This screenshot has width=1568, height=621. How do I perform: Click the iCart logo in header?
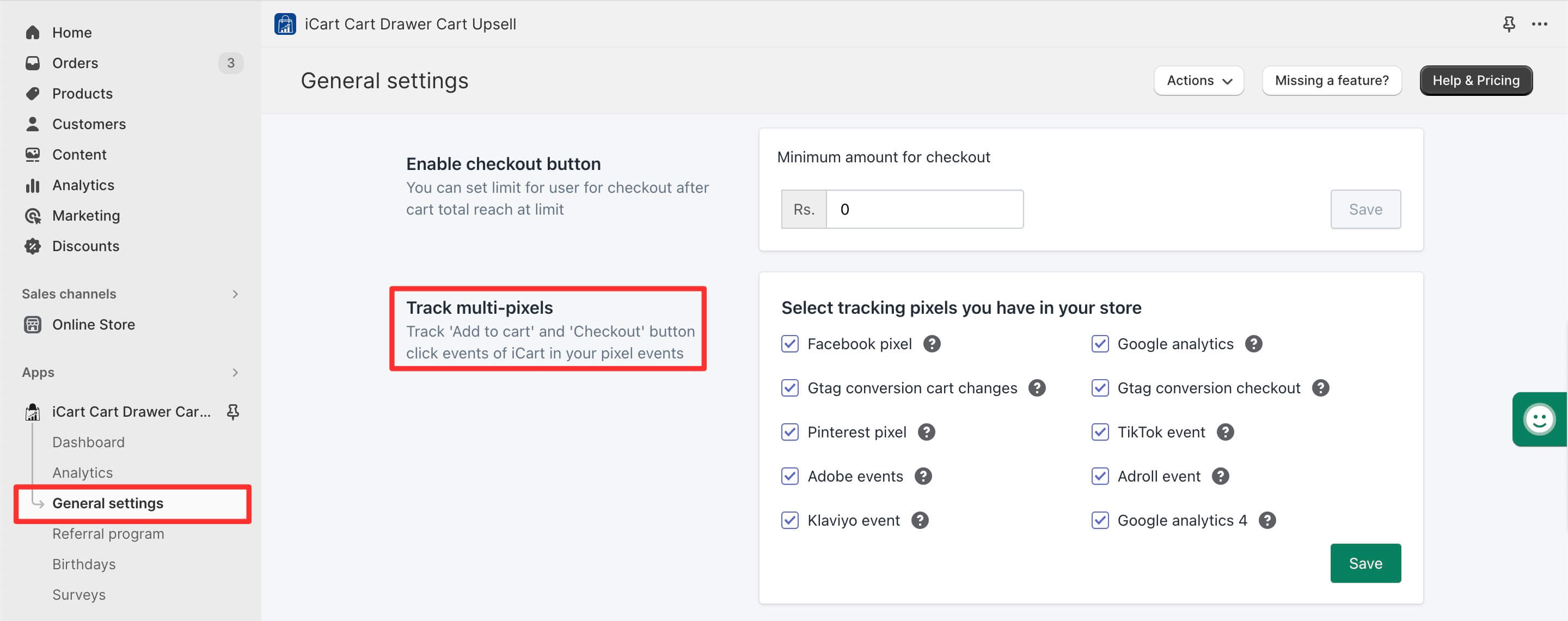[x=285, y=24]
